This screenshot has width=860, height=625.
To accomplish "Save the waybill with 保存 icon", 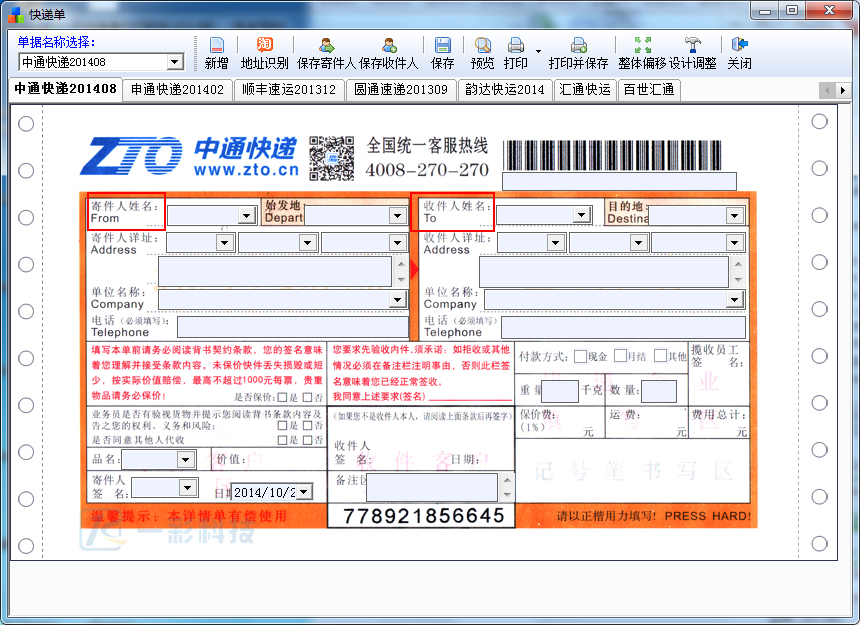I will (x=443, y=54).
